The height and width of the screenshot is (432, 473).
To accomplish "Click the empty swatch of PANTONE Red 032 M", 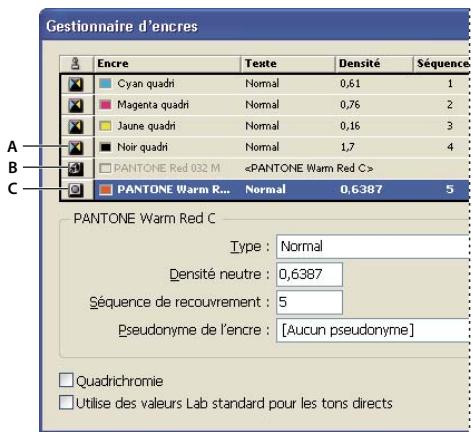I will (105, 168).
